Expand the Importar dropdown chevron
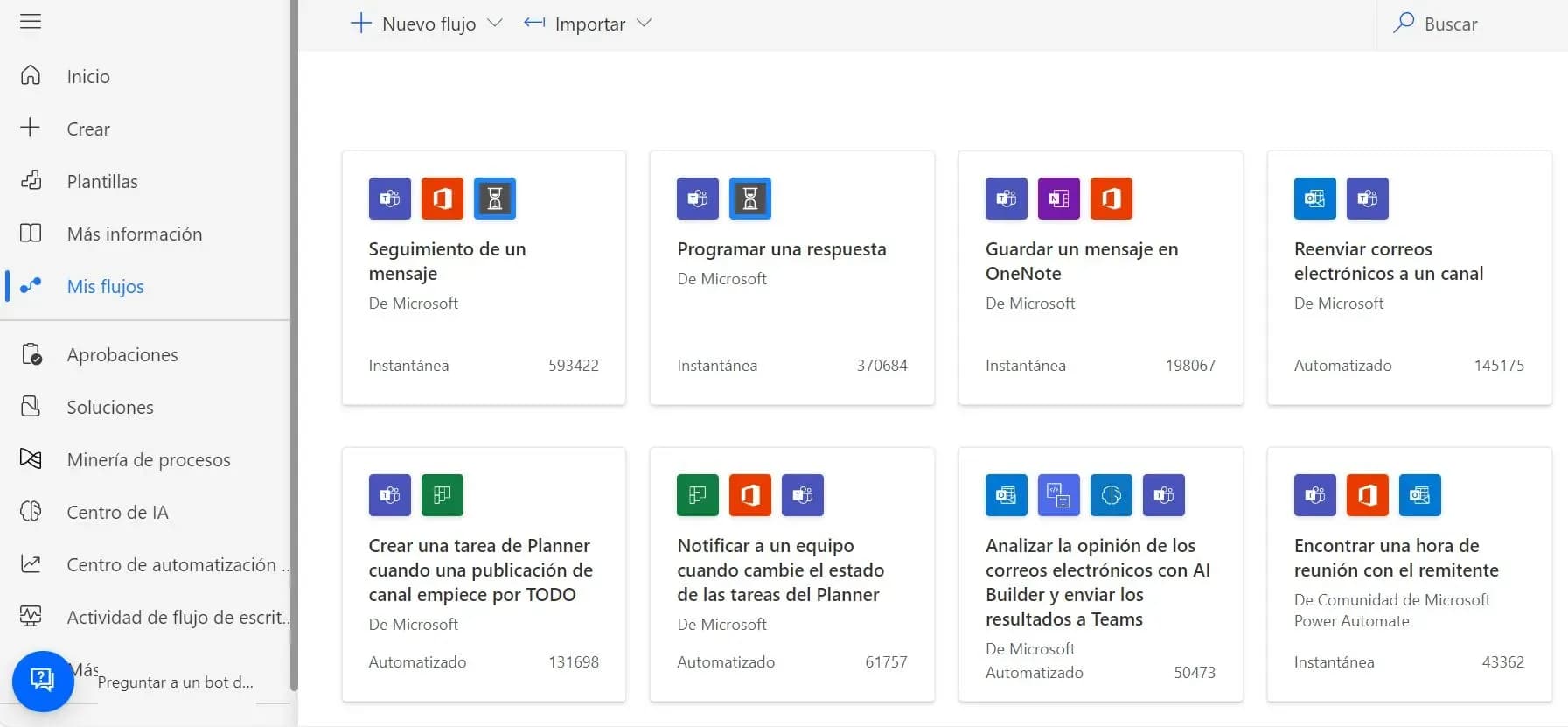1568x727 pixels. point(645,23)
